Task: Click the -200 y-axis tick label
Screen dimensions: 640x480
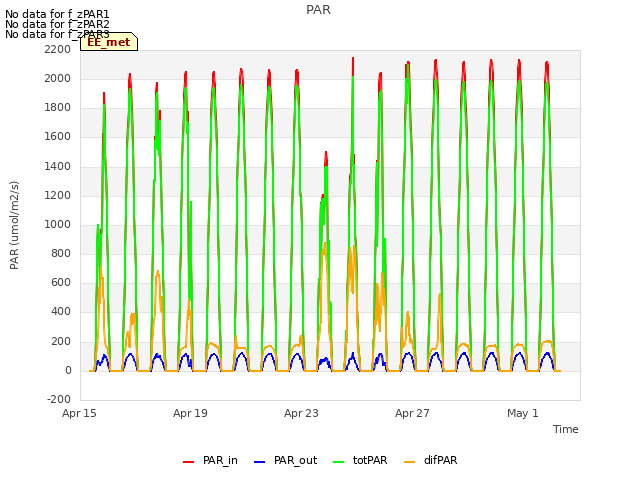Action: [59, 399]
